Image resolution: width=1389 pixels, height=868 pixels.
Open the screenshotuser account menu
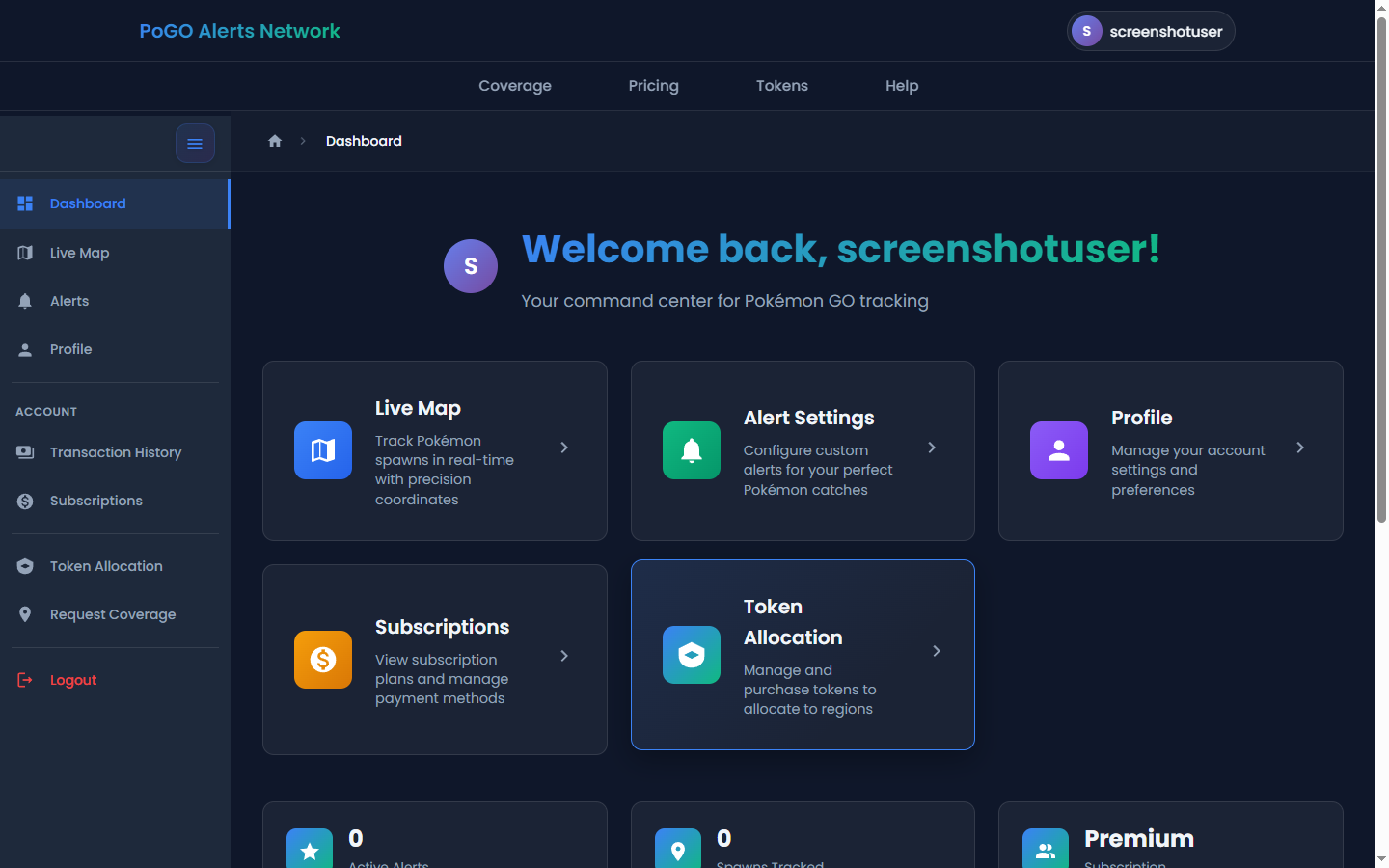pos(1151,31)
